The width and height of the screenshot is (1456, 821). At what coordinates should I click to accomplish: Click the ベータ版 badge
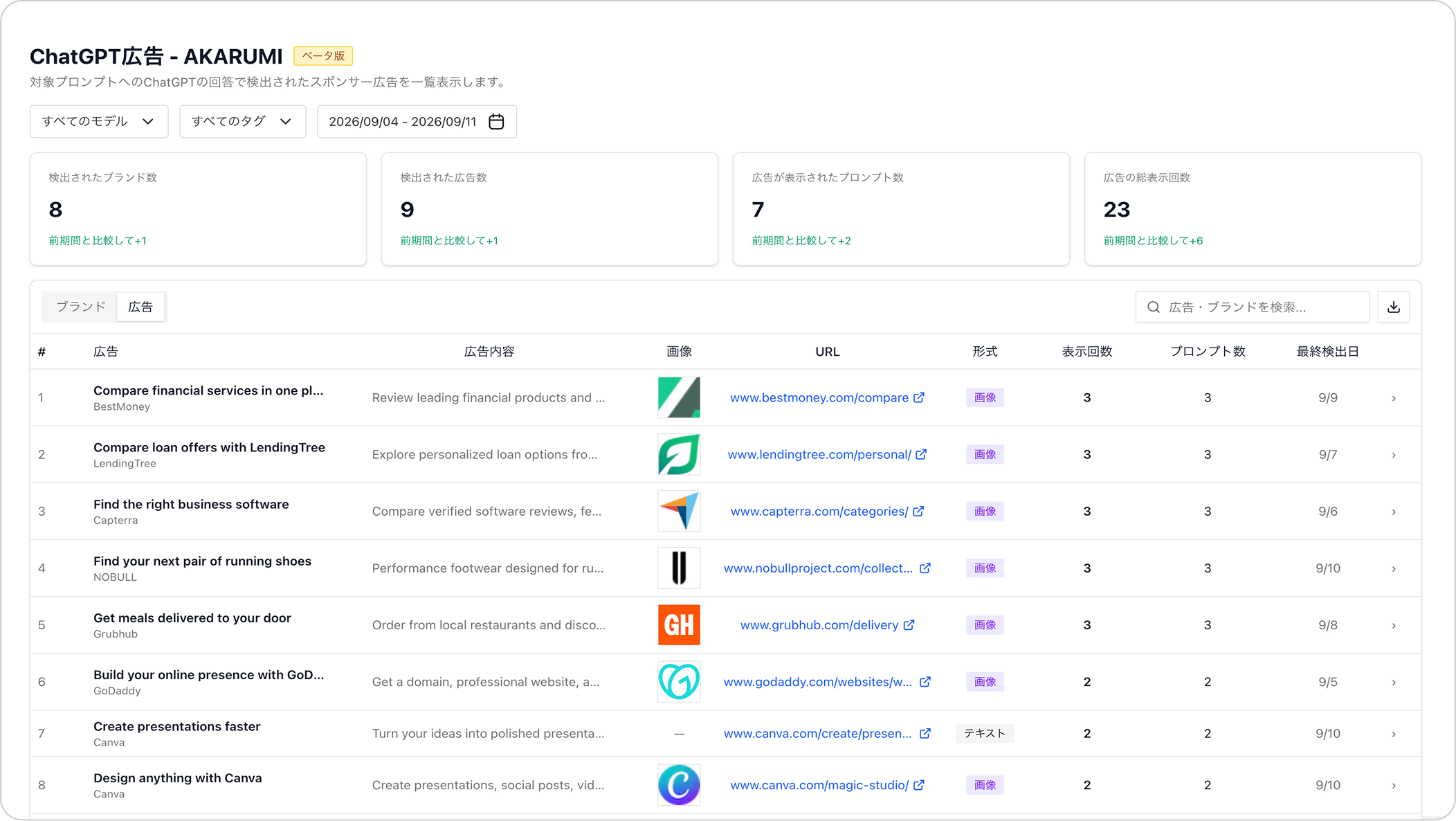(x=323, y=56)
